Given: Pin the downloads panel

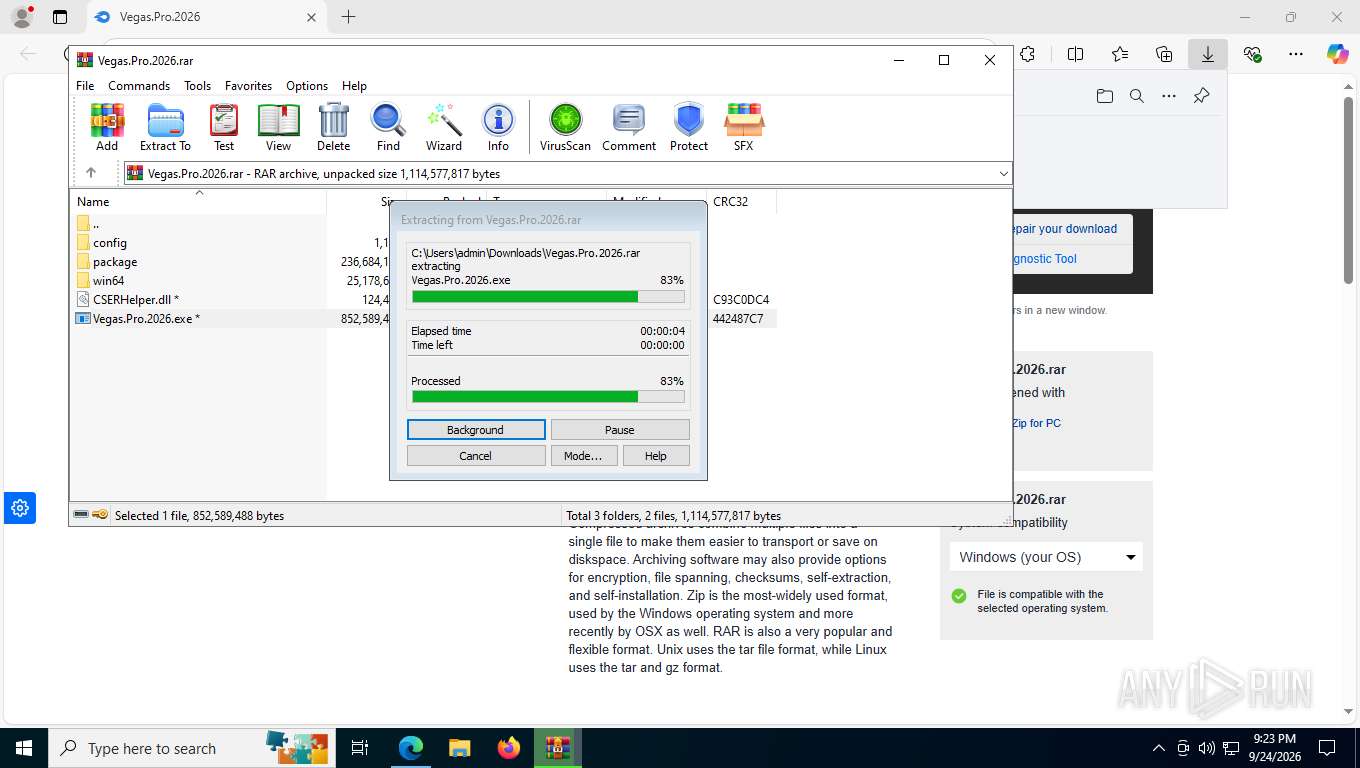Looking at the screenshot, I should 1201,96.
